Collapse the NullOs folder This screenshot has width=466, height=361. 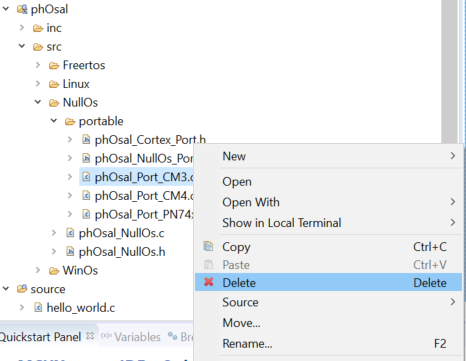click(x=38, y=102)
